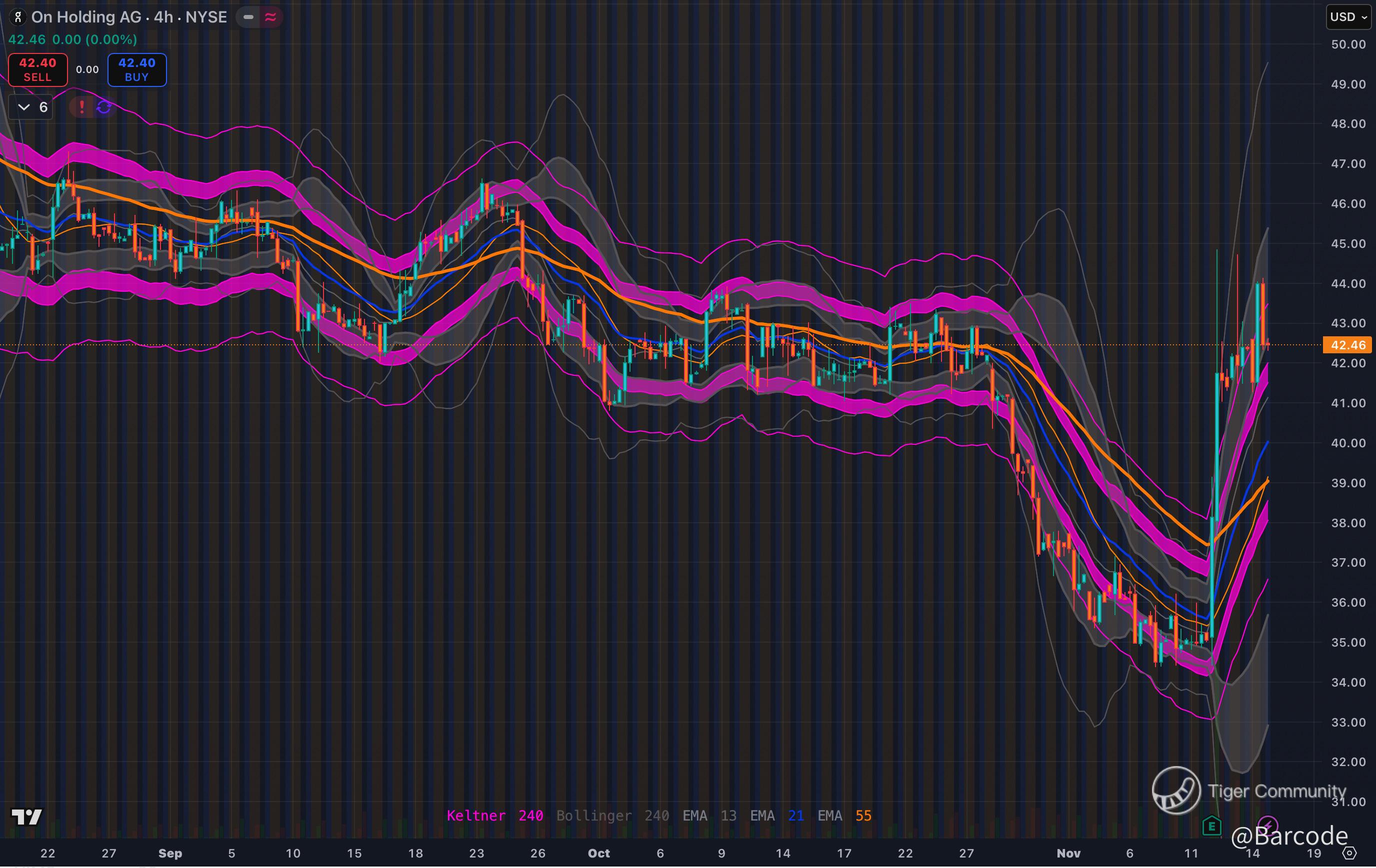Click the 4h interval in the title
This screenshot has height=868, width=1376.
pyautogui.click(x=163, y=17)
